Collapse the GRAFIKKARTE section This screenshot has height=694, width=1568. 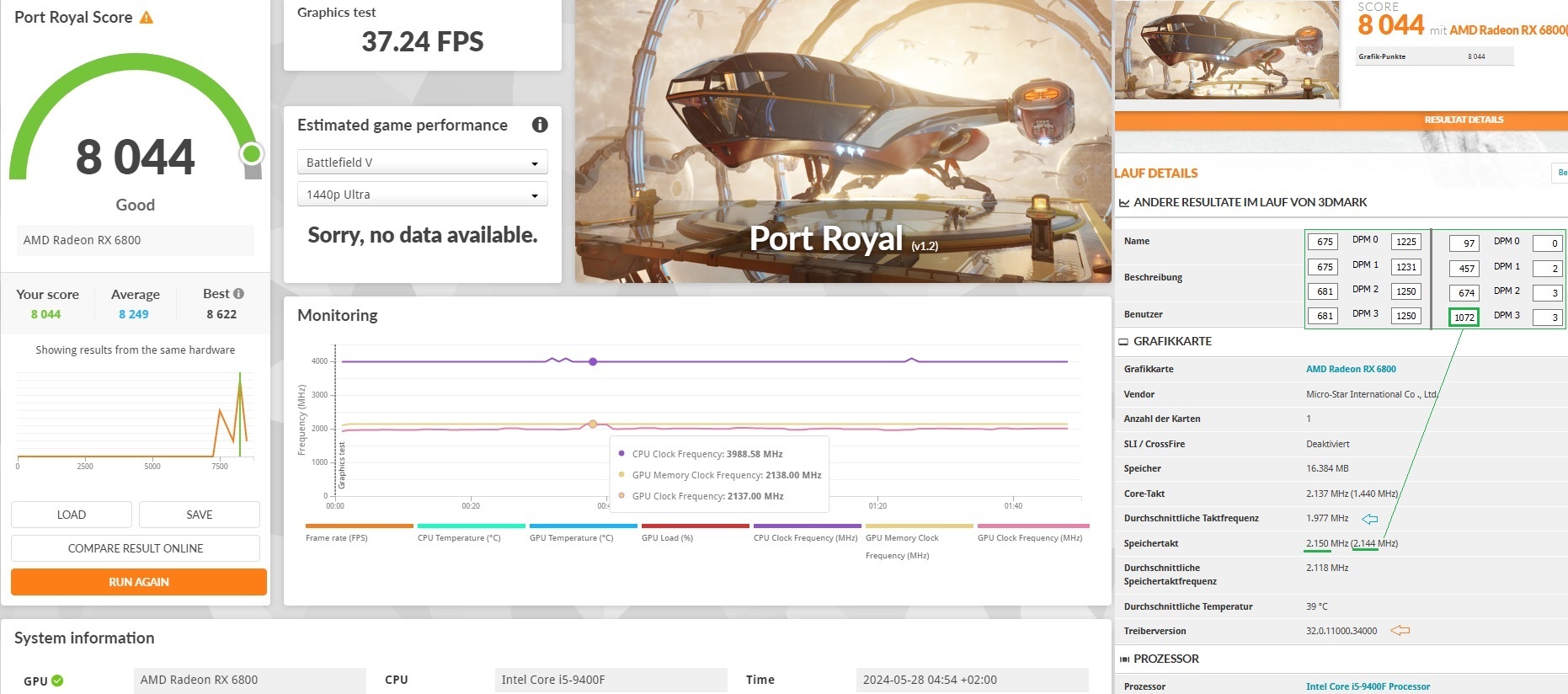[x=1172, y=341]
